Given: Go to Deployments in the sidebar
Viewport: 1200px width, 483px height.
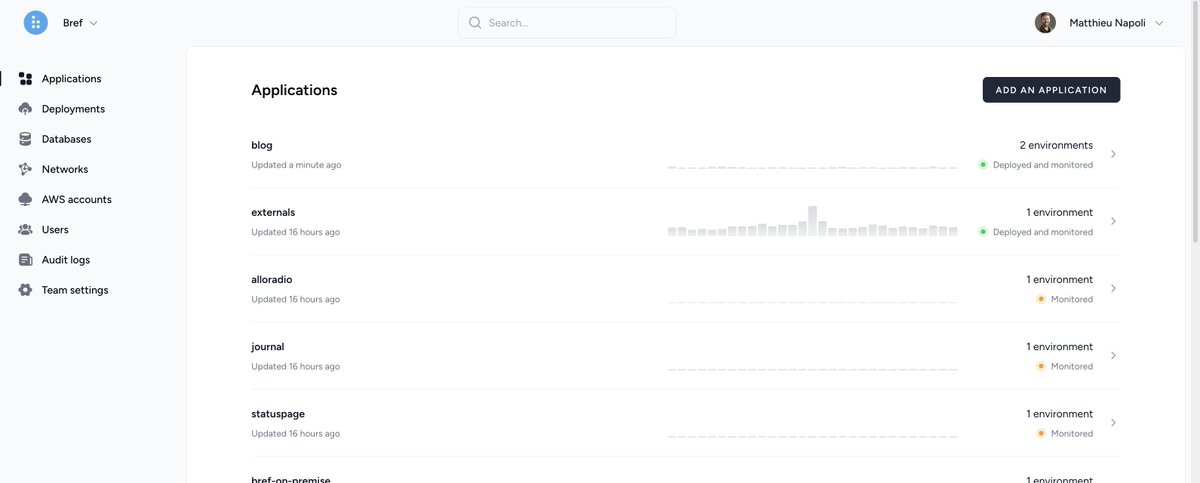Looking at the screenshot, I should click(73, 109).
